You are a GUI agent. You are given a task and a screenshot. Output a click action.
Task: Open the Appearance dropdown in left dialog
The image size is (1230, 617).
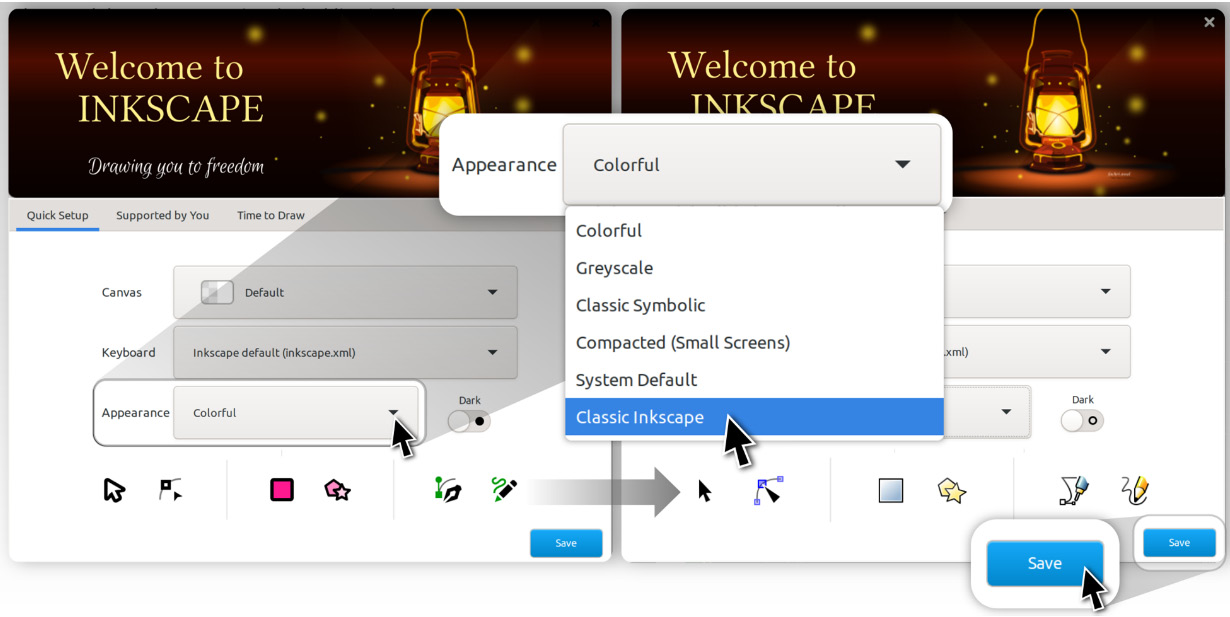296,412
